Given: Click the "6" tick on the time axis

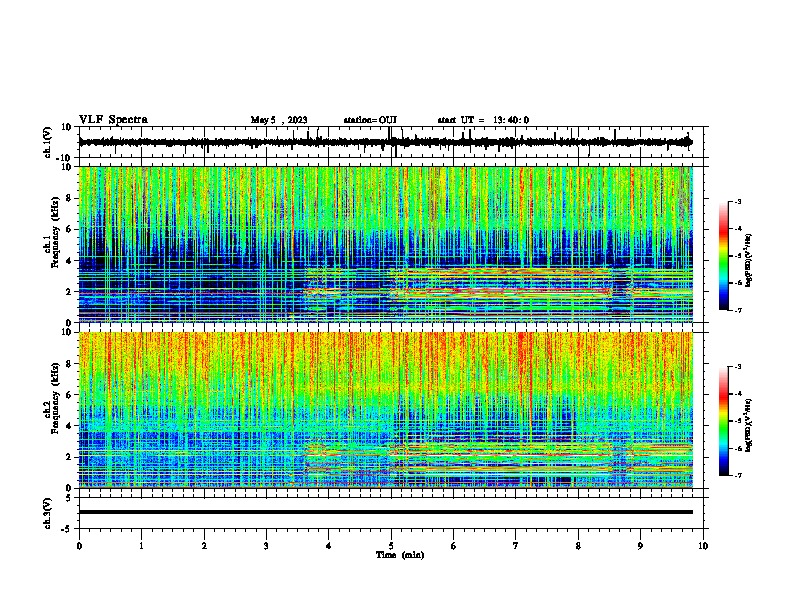Looking at the screenshot, I should pos(454,546).
